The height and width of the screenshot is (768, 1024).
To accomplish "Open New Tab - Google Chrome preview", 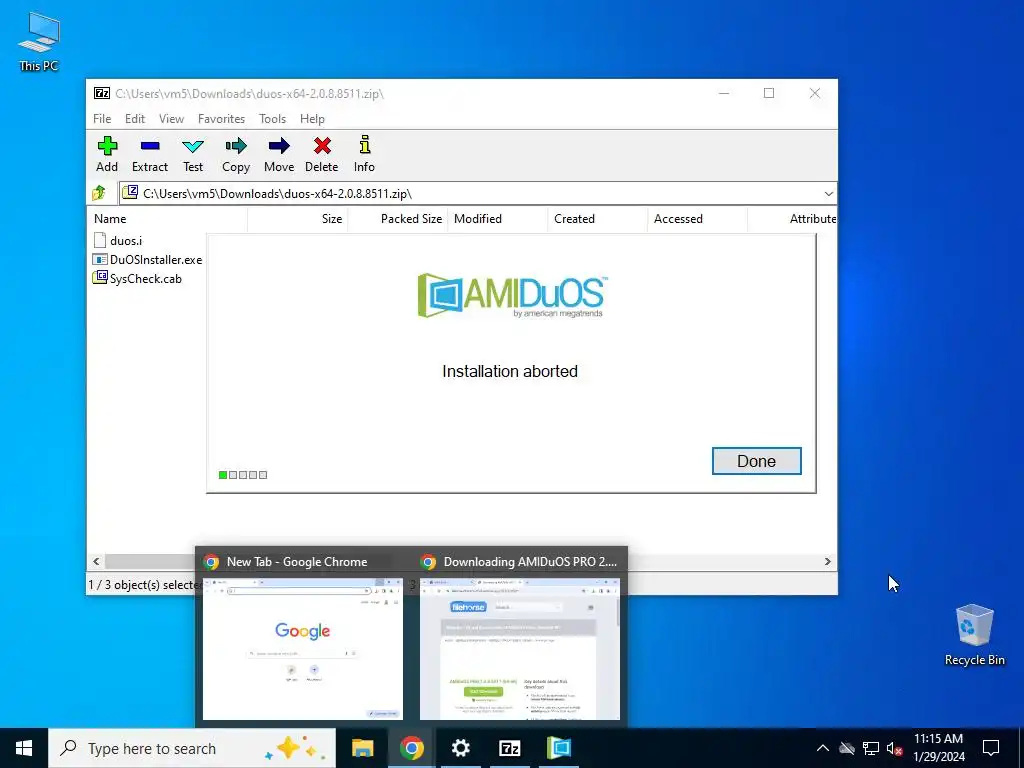I will [303, 637].
